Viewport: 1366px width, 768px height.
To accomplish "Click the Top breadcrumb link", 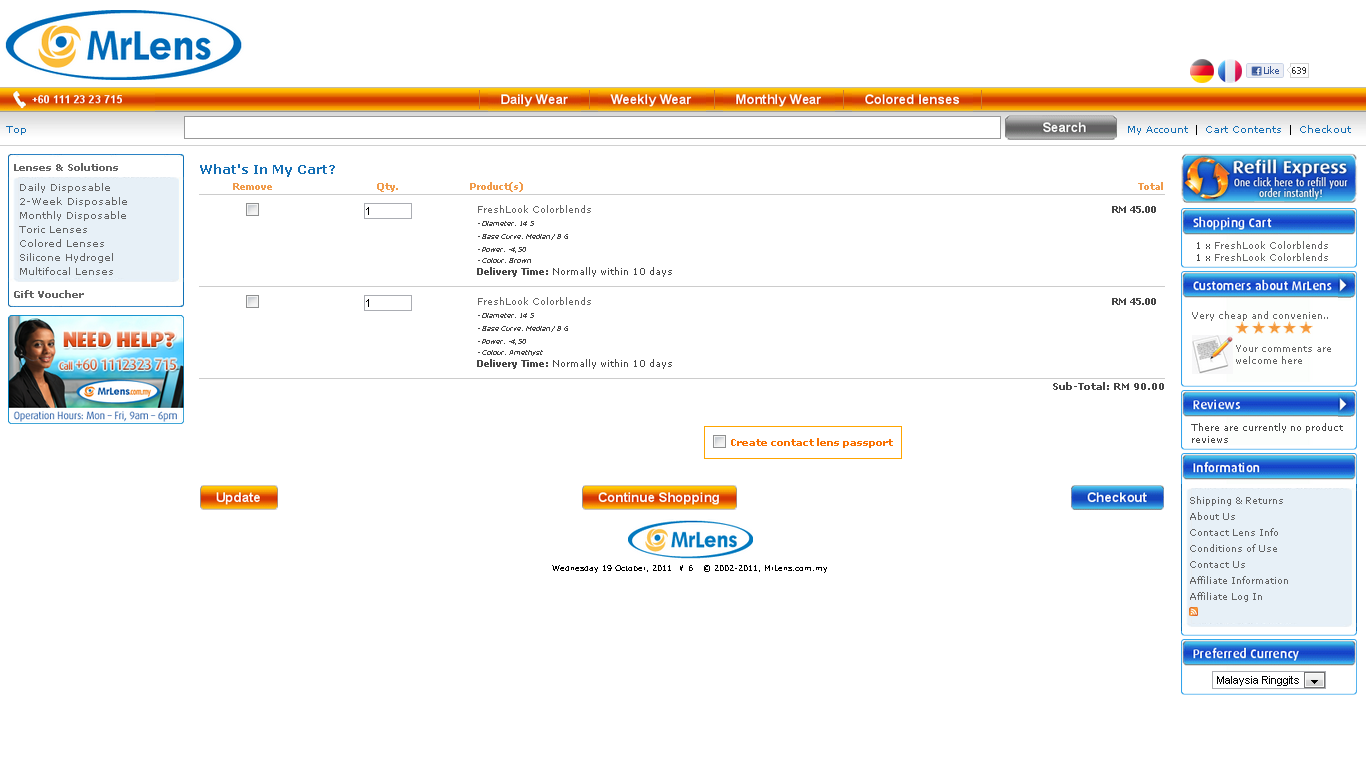I will click(x=16, y=129).
